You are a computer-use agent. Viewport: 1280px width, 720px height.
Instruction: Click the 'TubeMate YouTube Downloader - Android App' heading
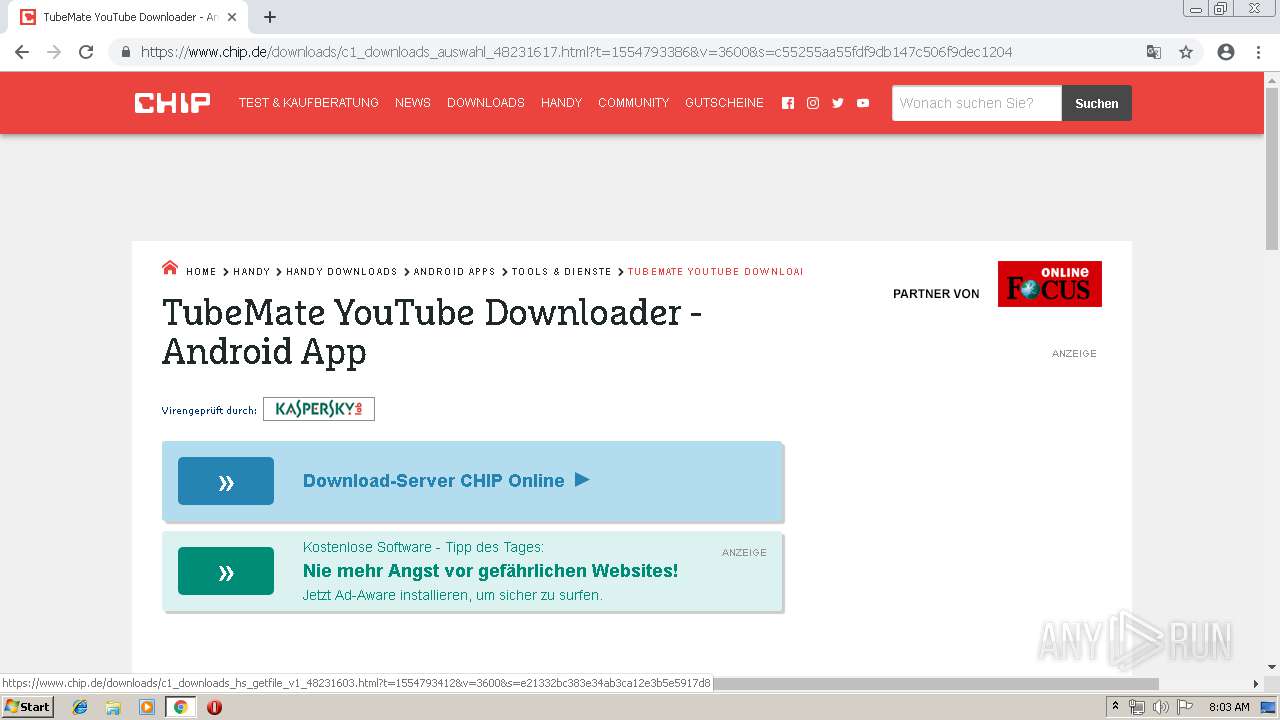coord(432,332)
